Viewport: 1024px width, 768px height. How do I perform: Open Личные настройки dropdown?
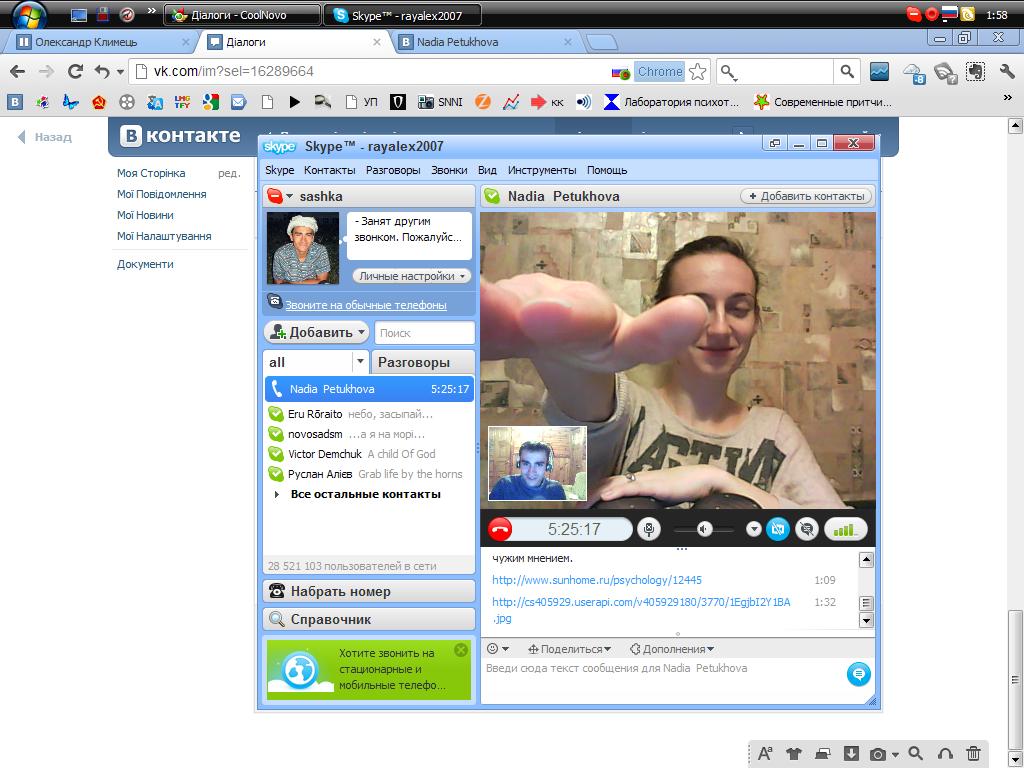[x=411, y=276]
